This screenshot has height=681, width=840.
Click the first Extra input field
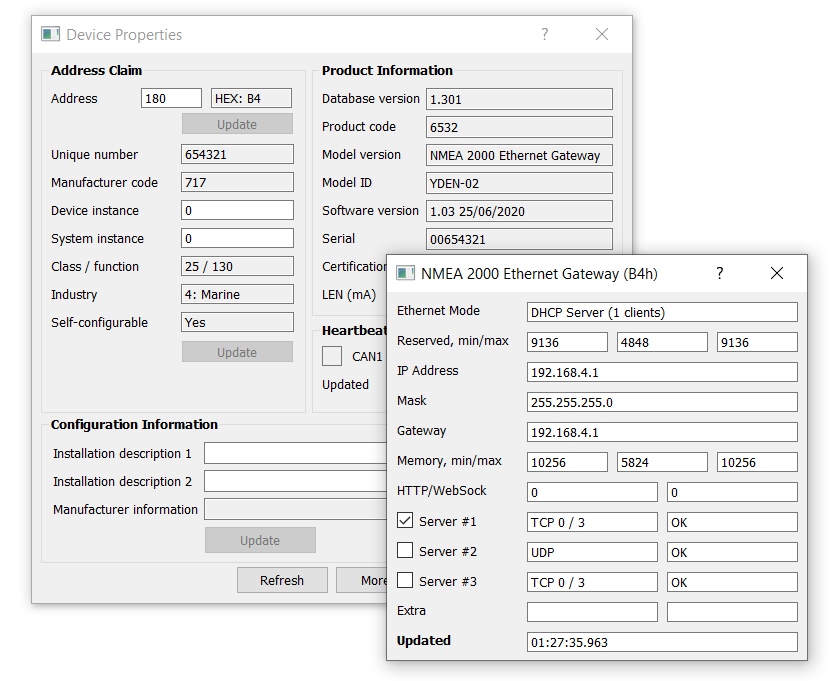(x=592, y=612)
